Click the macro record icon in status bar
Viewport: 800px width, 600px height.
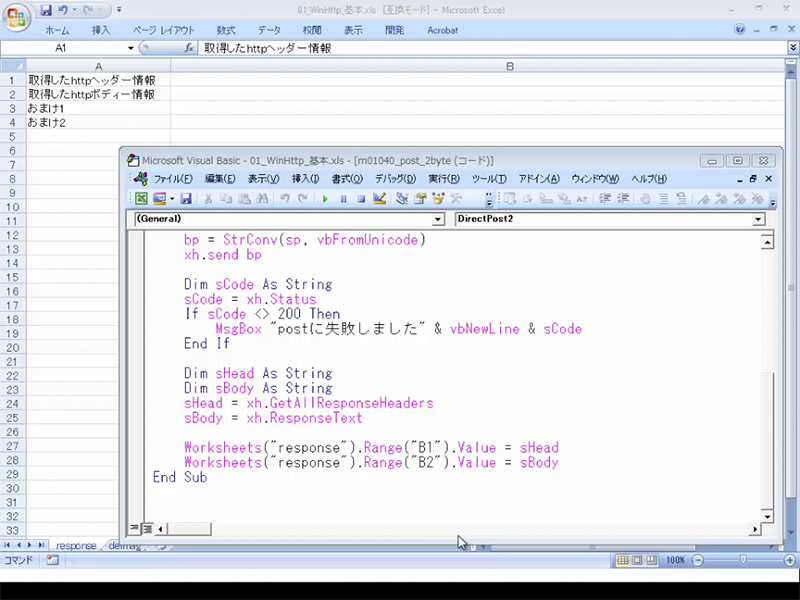(x=52, y=561)
